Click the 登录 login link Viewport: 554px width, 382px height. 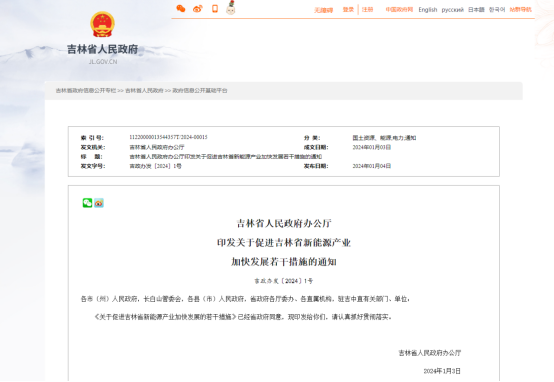348,10
